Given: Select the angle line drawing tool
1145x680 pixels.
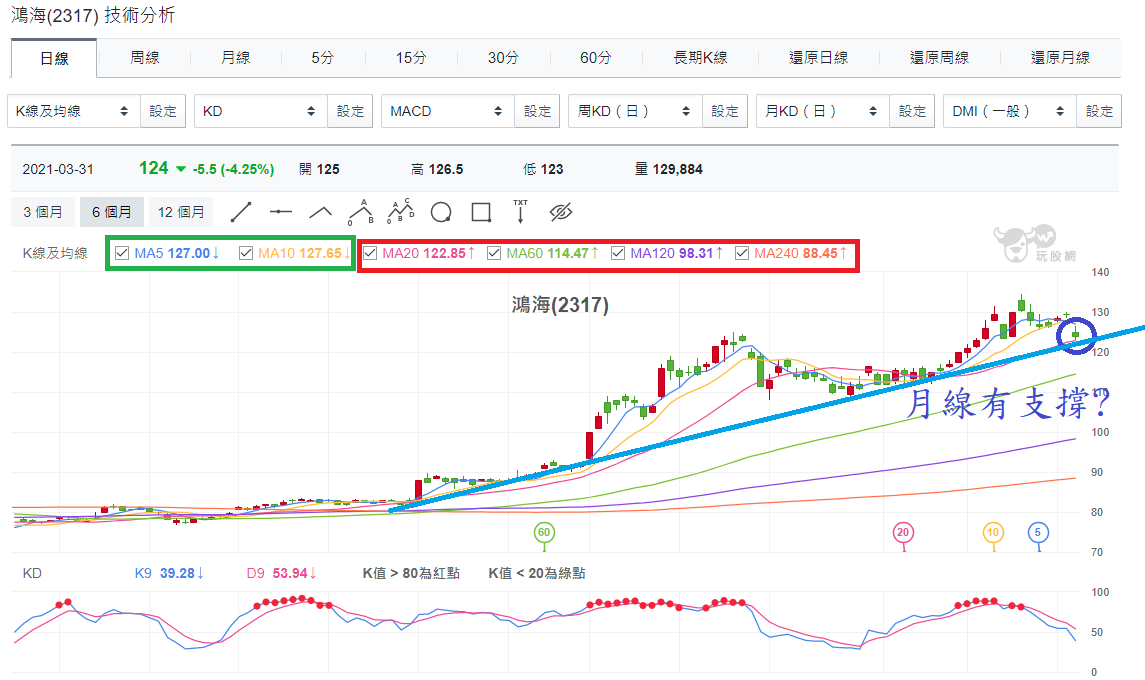Looking at the screenshot, I should (321, 213).
